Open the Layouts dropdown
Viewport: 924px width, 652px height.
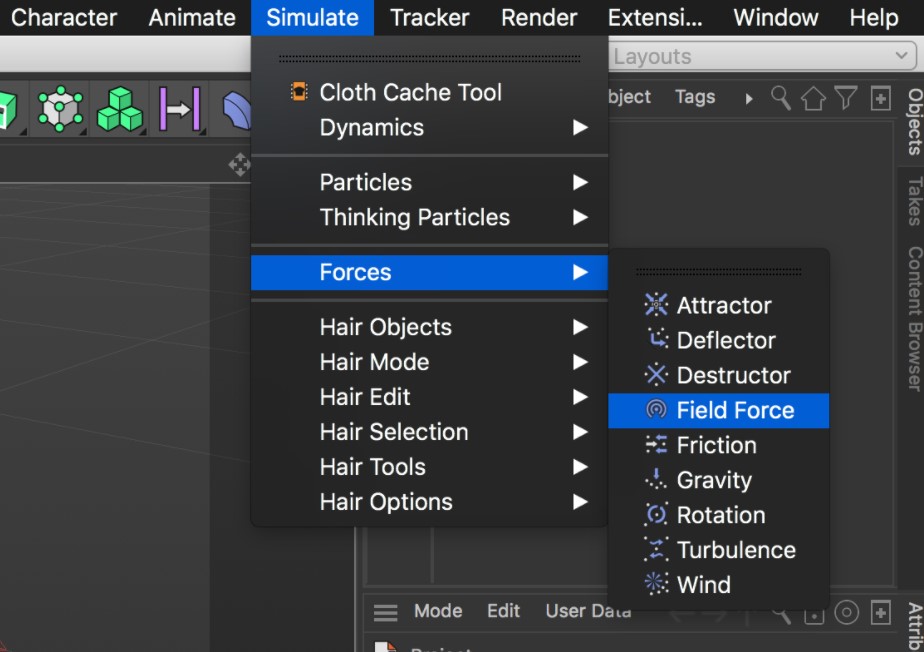760,56
